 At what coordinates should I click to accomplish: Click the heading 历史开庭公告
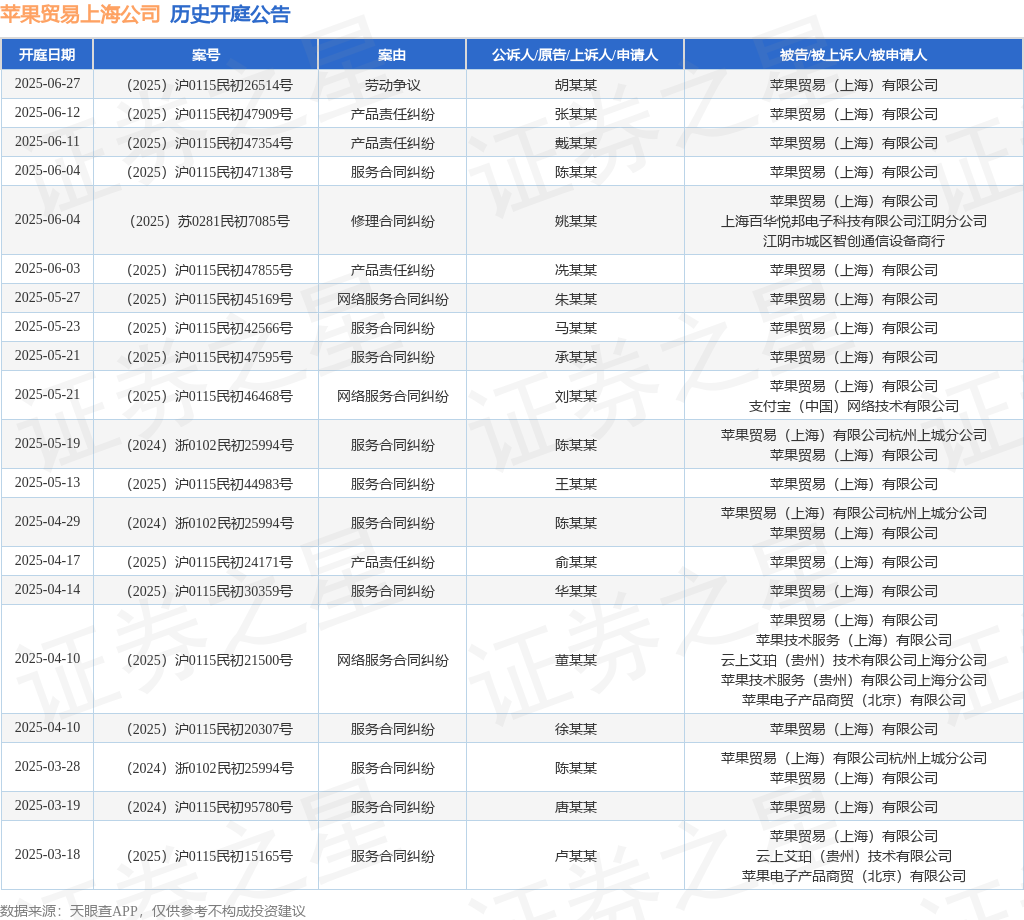click(x=230, y=14)
